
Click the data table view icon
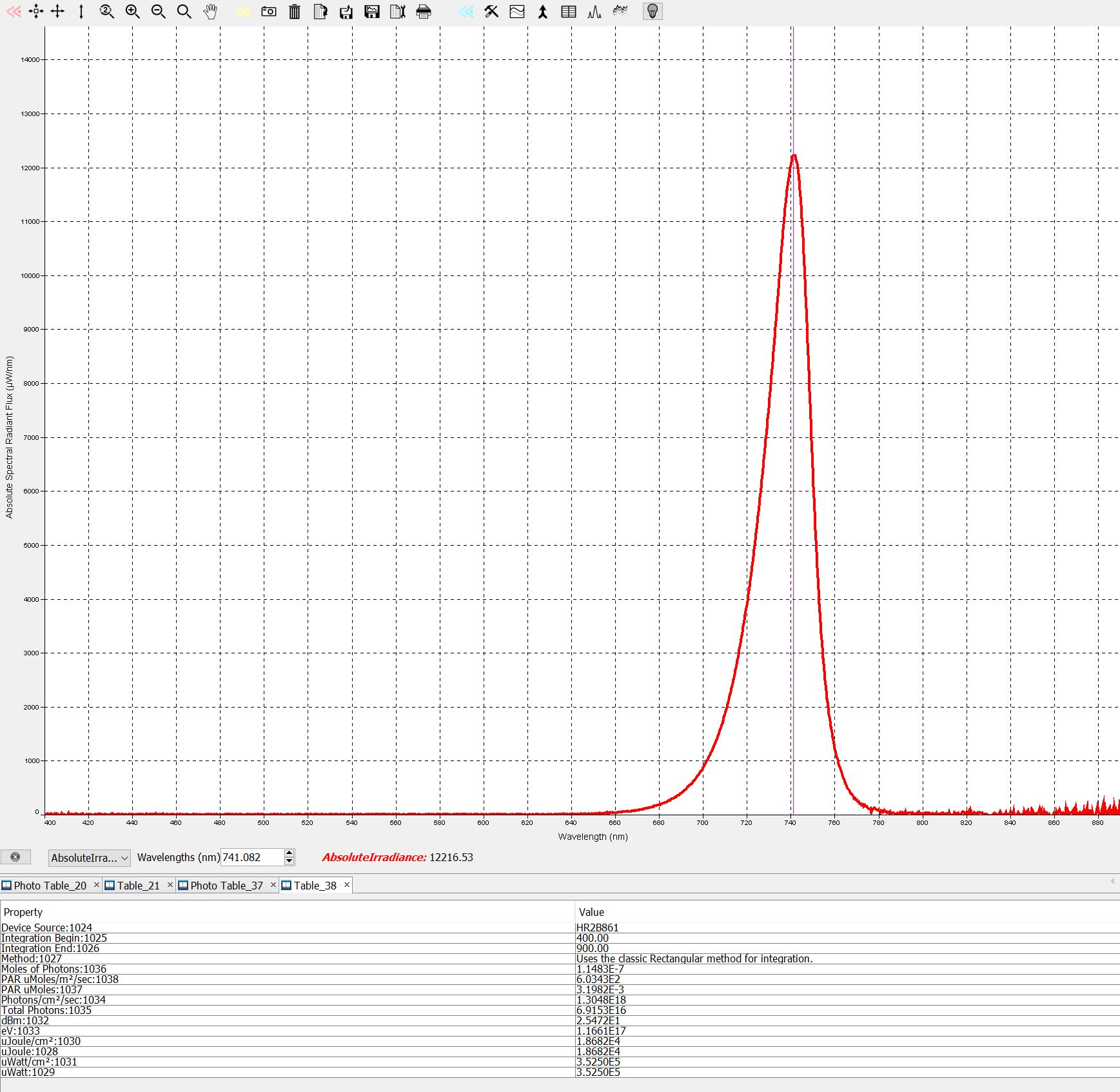click(569, 12)
